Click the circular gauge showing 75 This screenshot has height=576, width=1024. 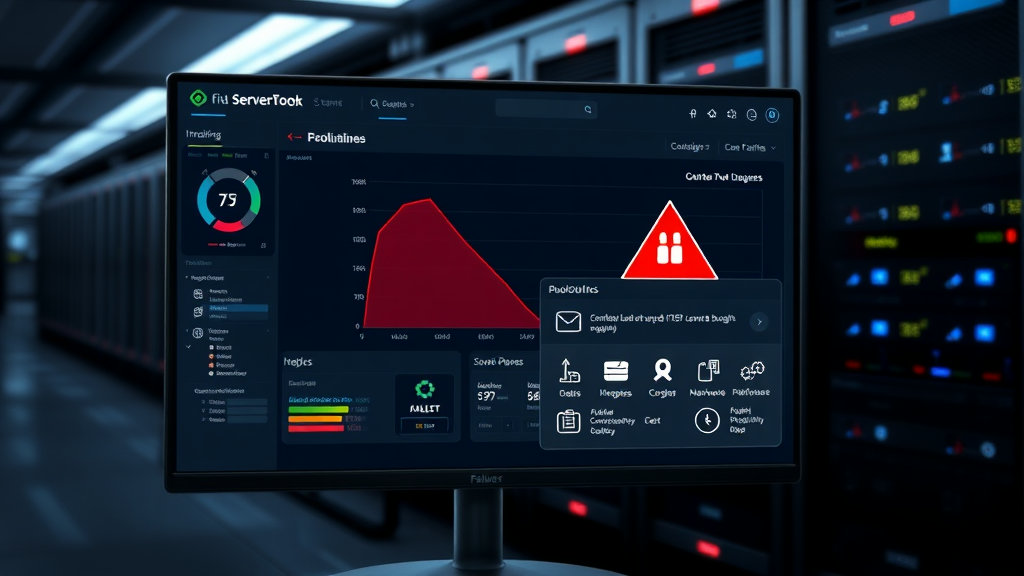pyautogui.click(x=229, y=200)
